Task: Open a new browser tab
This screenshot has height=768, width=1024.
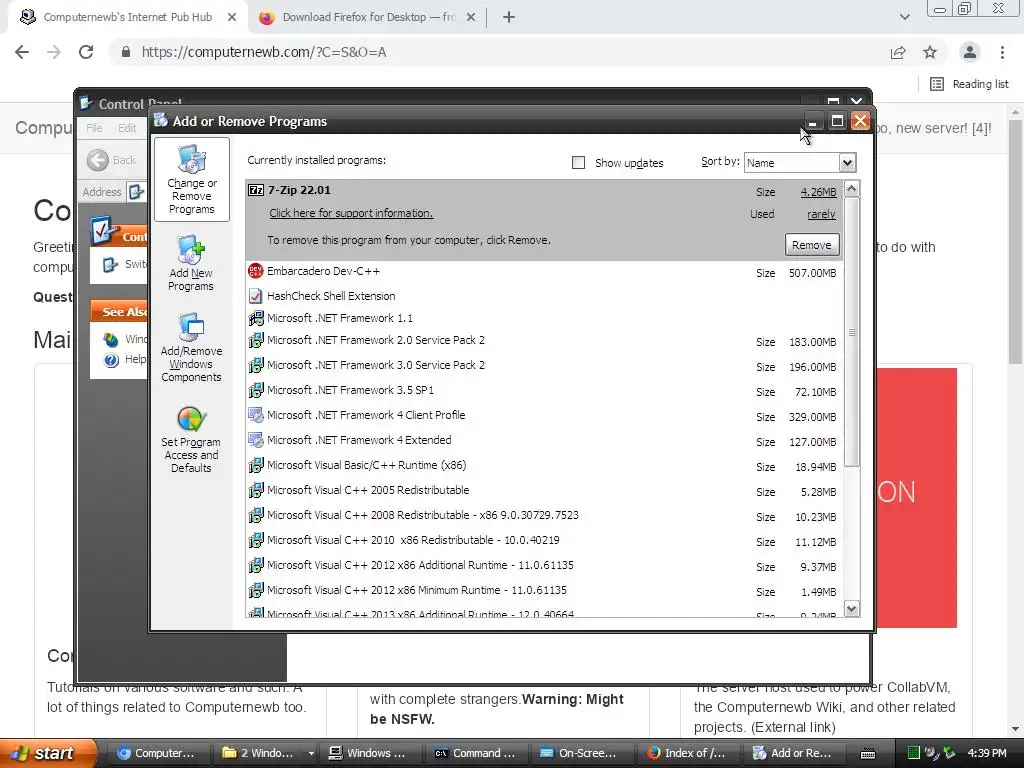Action: 509,17
